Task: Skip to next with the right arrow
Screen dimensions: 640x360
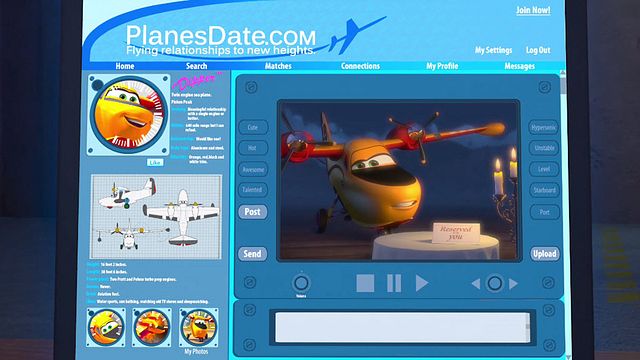Action: pyautogui.click(x=513, y=283)
